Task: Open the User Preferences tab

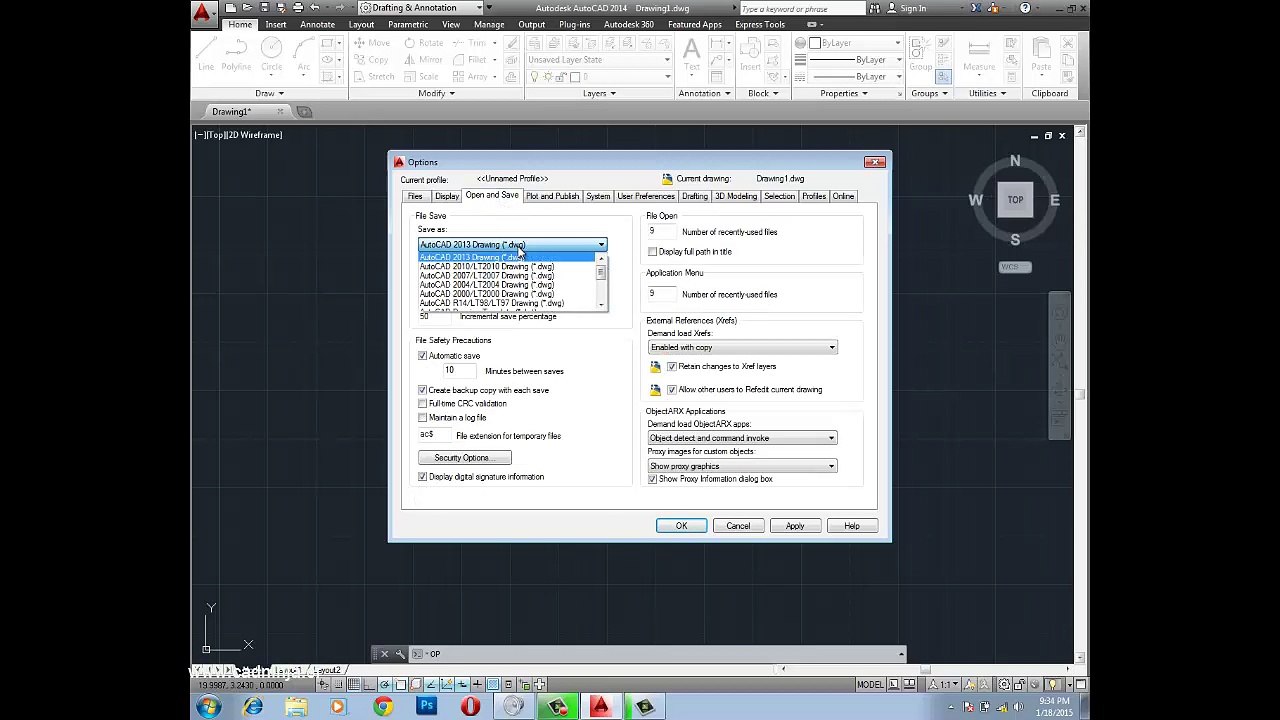Action: pos(646,196)
